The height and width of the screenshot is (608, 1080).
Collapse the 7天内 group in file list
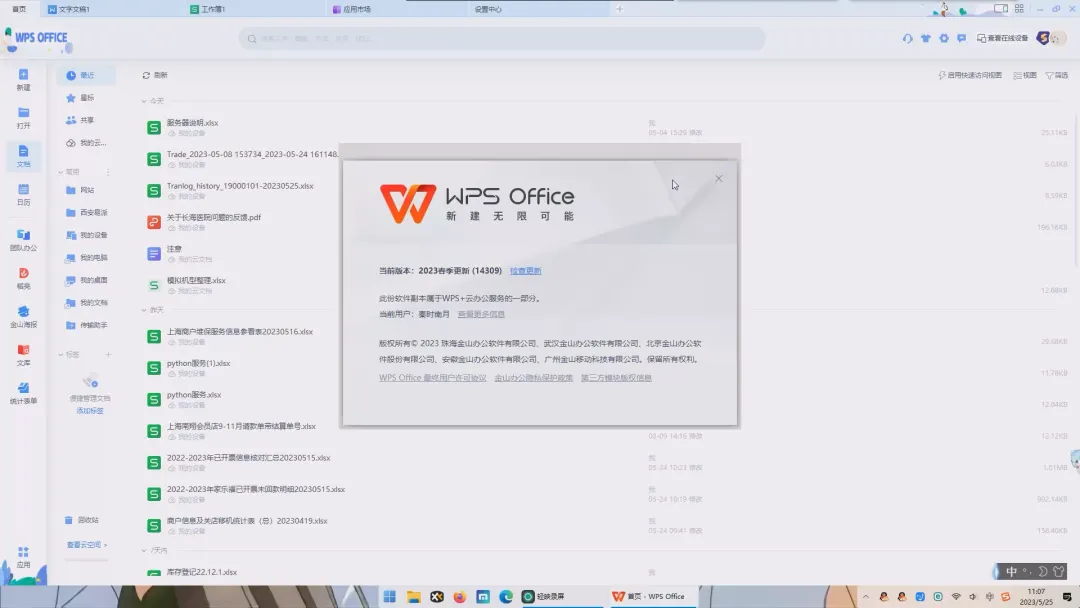click(144, 551)
